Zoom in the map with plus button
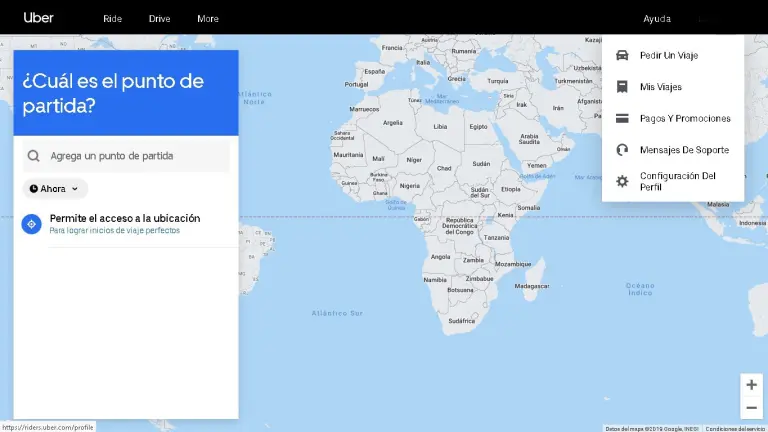 [751, 385]
